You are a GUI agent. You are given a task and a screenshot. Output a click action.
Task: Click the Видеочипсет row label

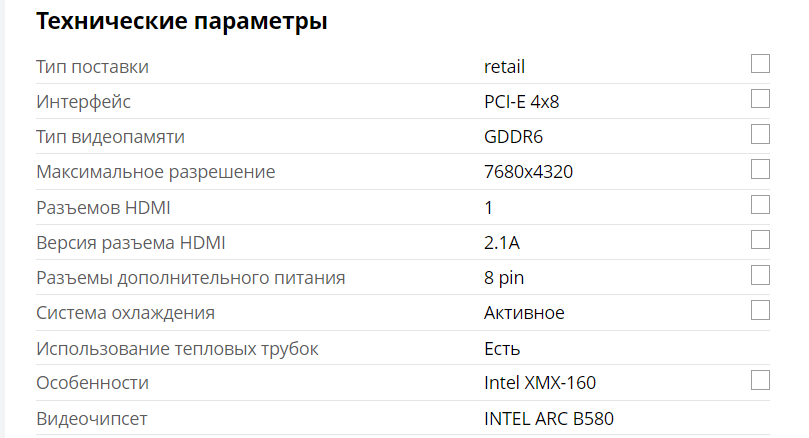[92, 418]
